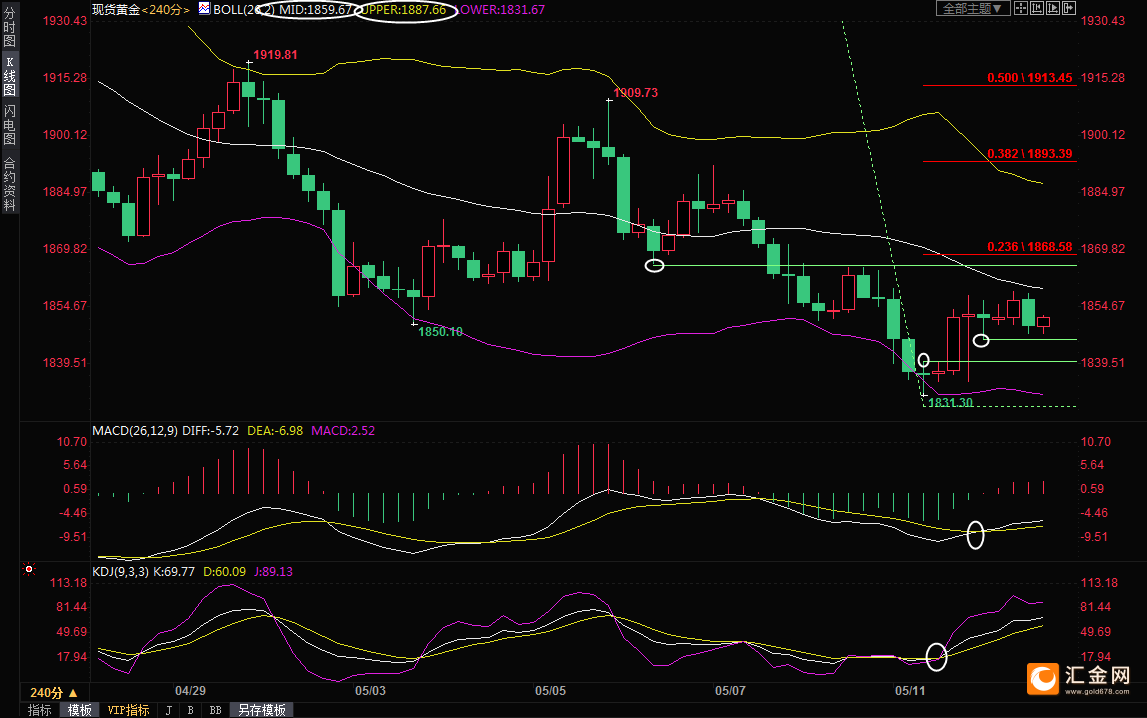Image resolution: width=1147 pixels, height=718 pixels.
Task: Click the UPPER:1887.66 readout
Action: point(404,10)
